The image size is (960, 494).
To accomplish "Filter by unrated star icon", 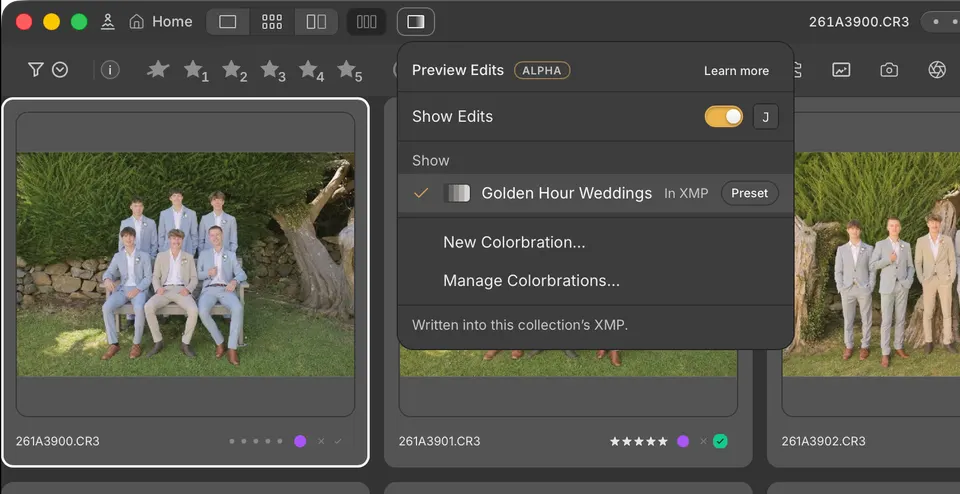I will [158, 69].
